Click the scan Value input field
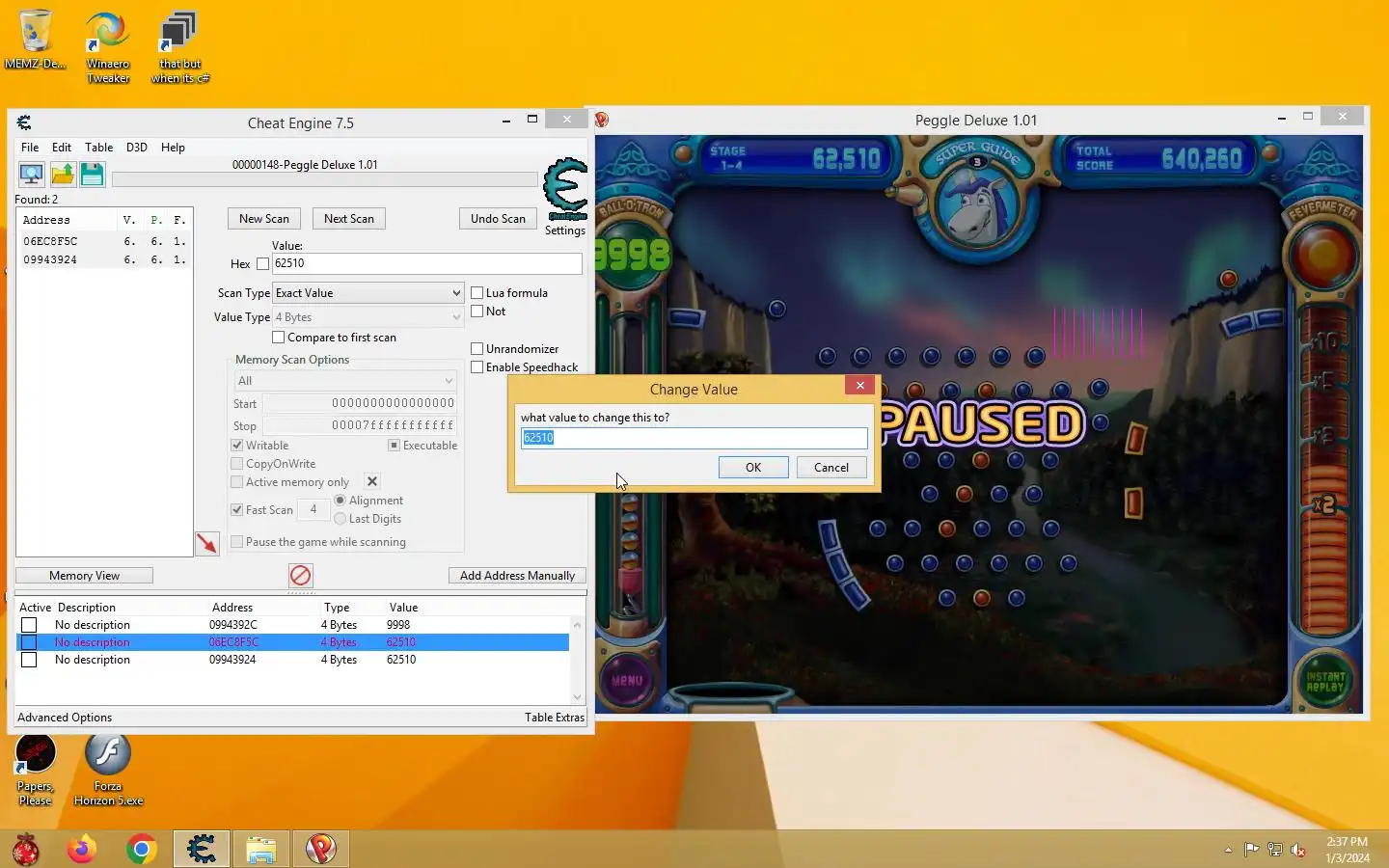Screen dimensions: 1389x868 [427, 263]
